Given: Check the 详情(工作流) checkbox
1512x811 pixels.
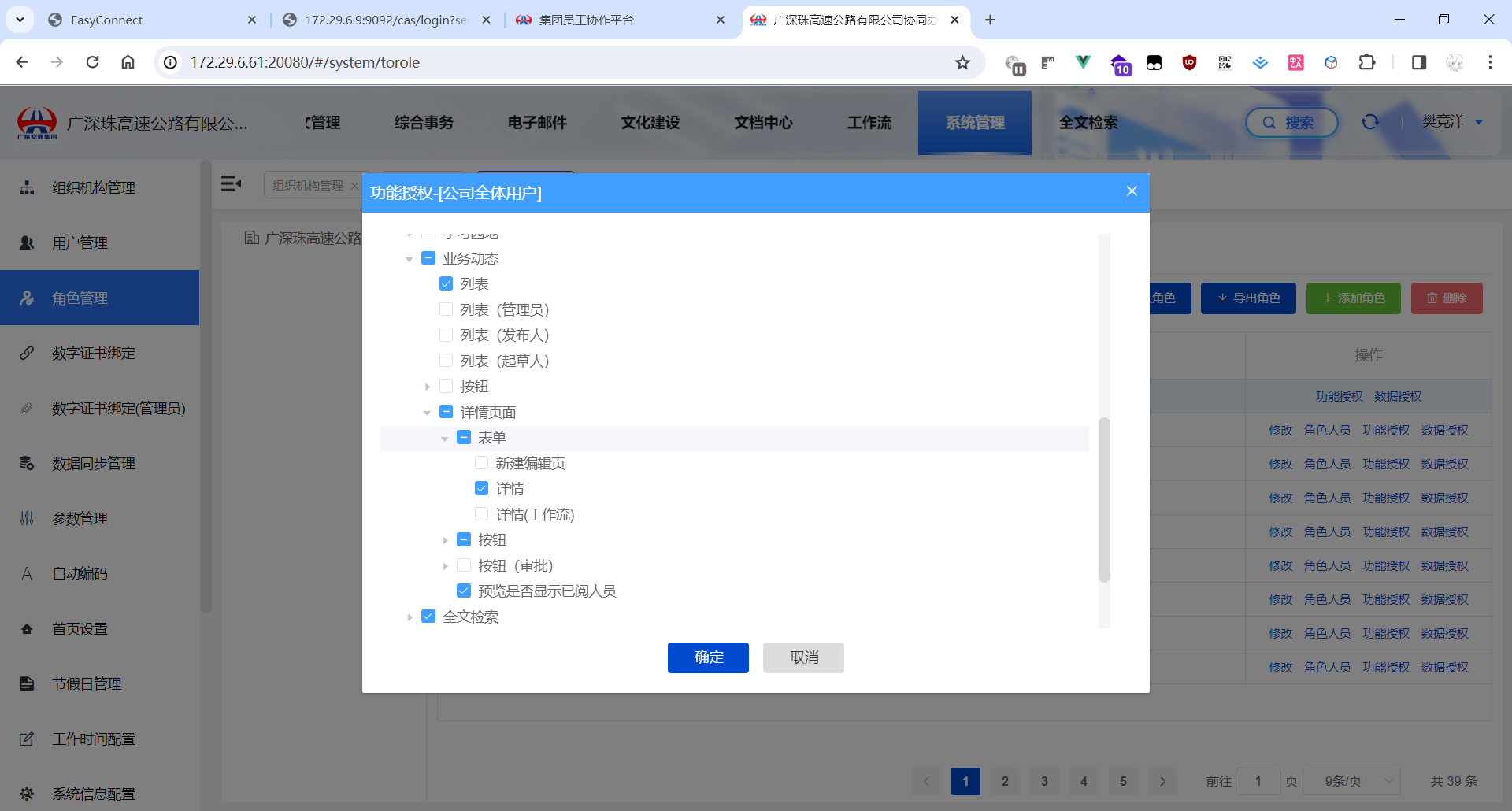Looking at the screenshot, I should 481,514.
